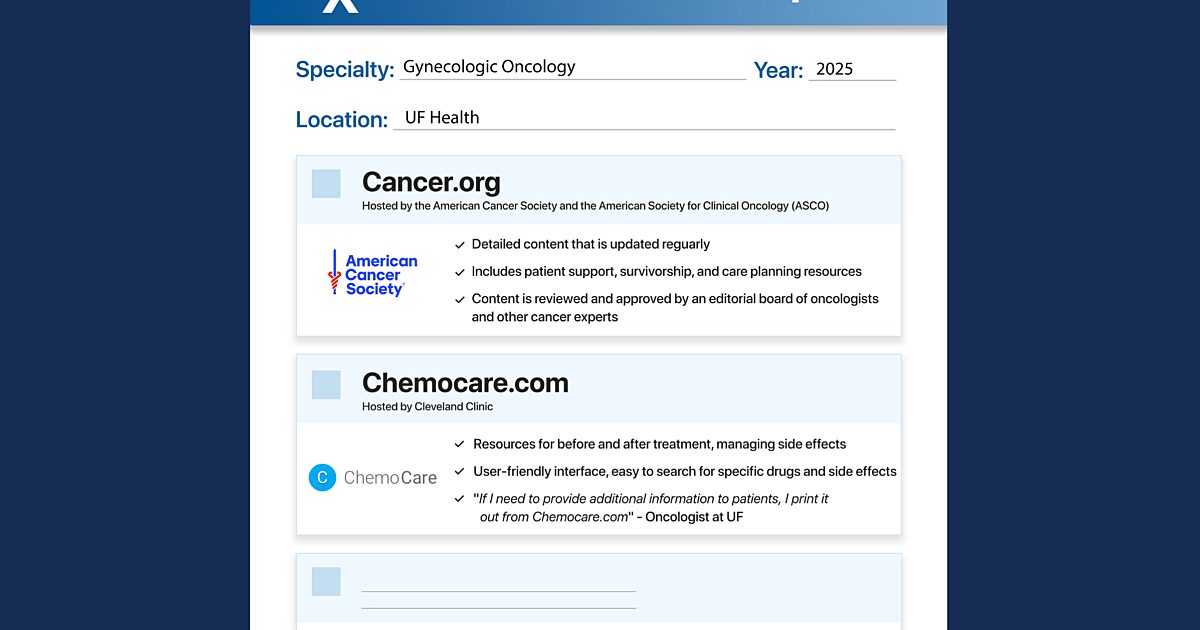Click the Specialty field showing Gynecologic Oncology
The height and width of the screenshot is (630, 1200).
point(572,68)
